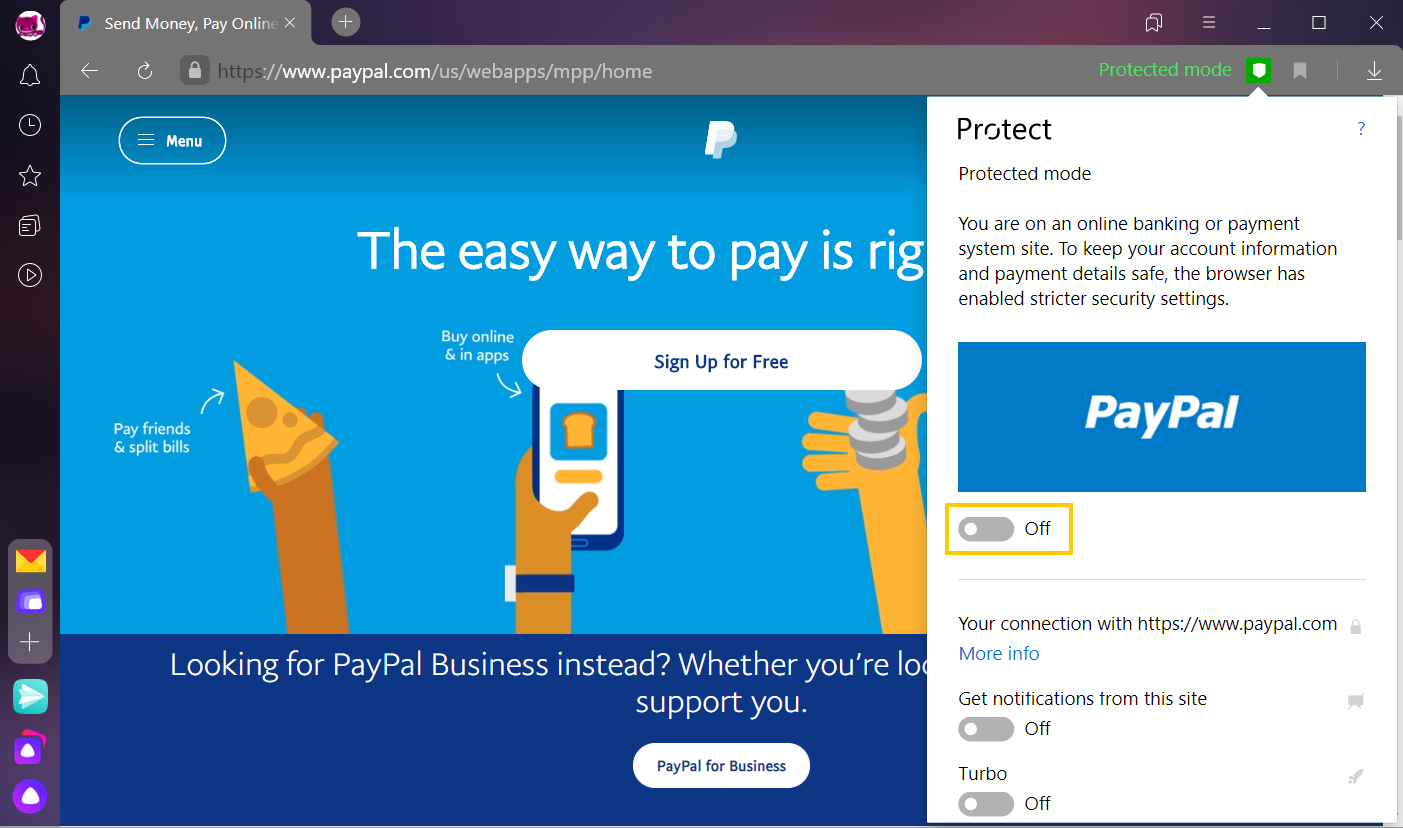Click the green Protect shield icon
This screenshot has height=828, width=1403.
1260,70
